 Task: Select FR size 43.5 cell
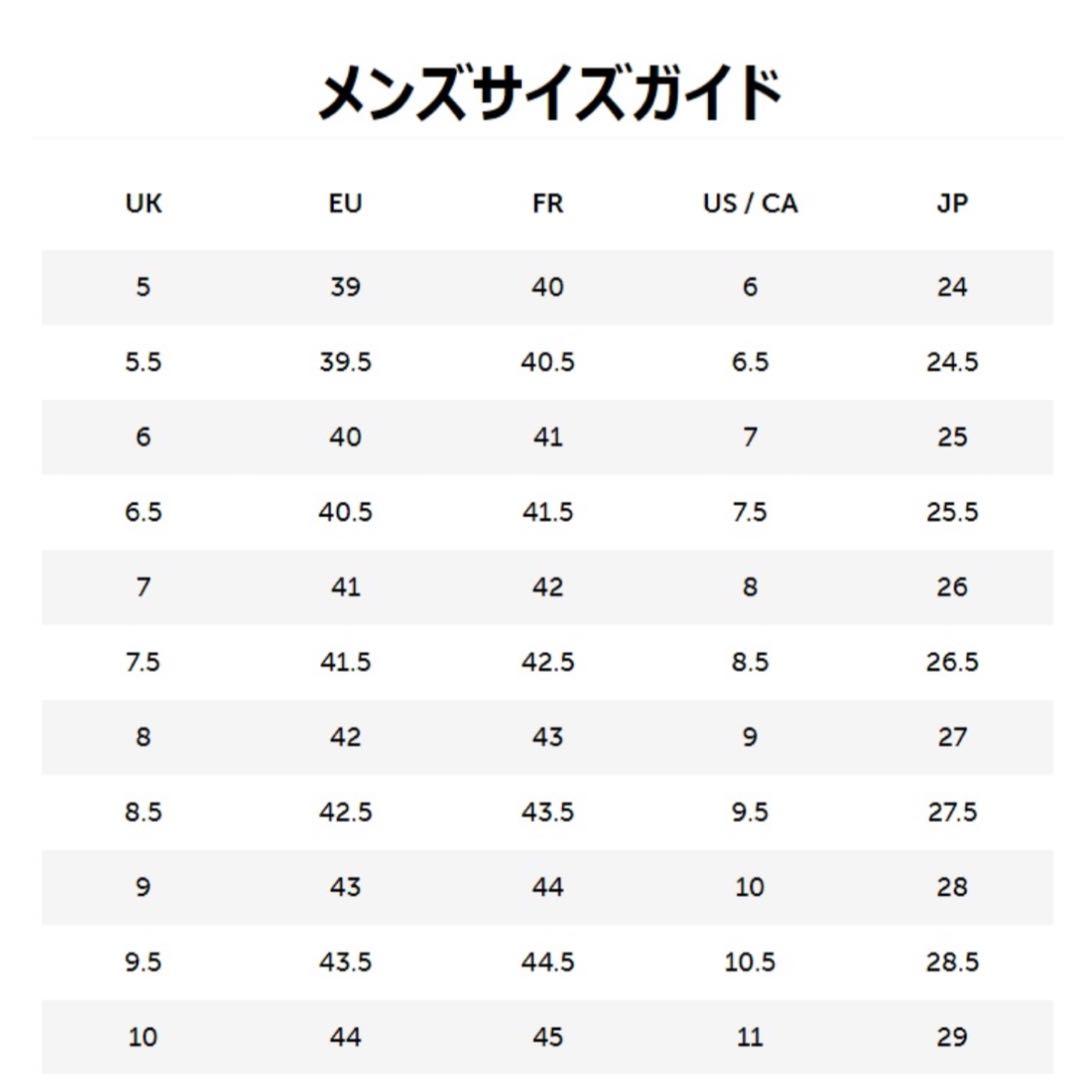tap(548, 812)
